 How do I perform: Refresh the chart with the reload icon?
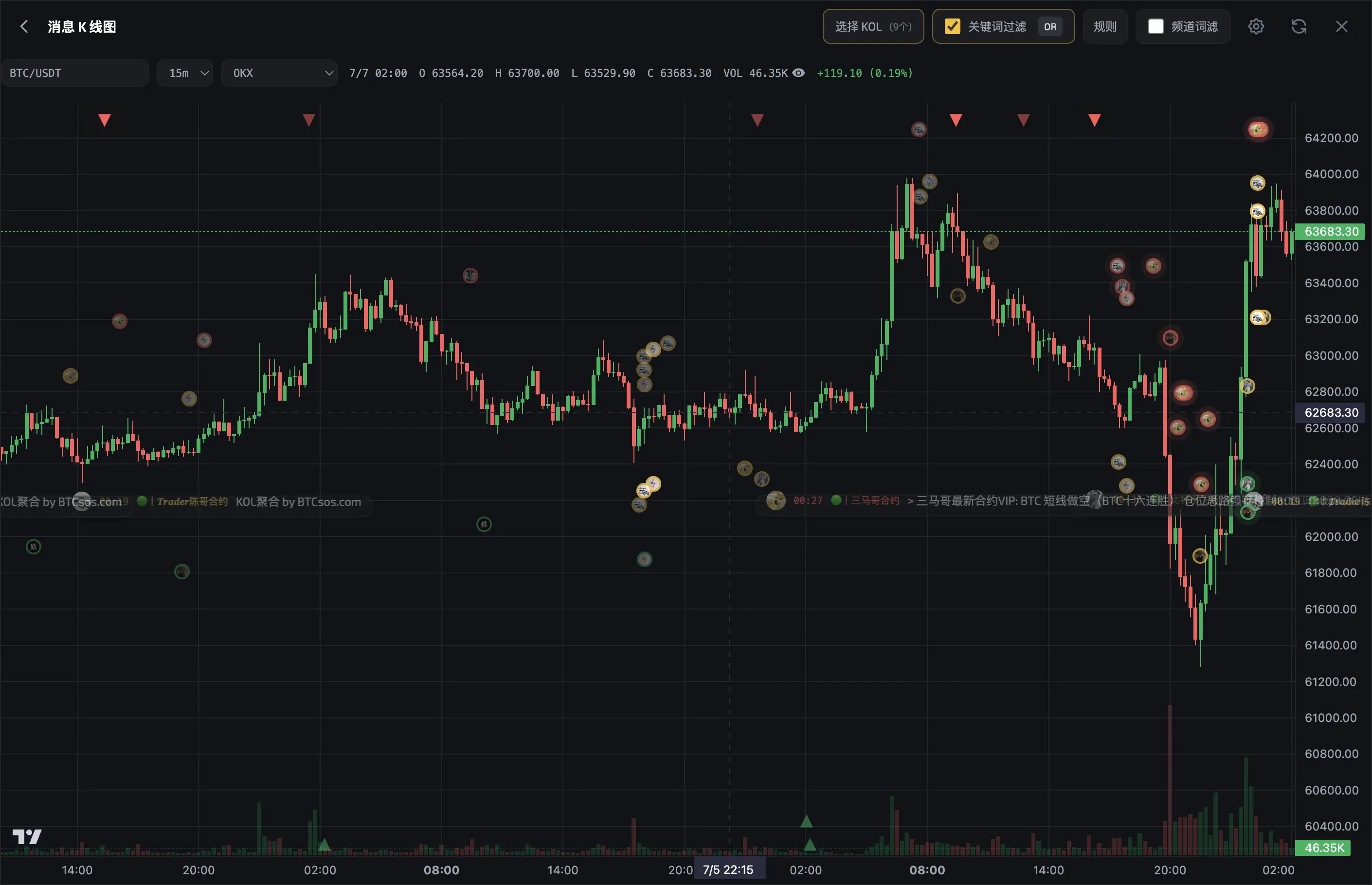1299,26
